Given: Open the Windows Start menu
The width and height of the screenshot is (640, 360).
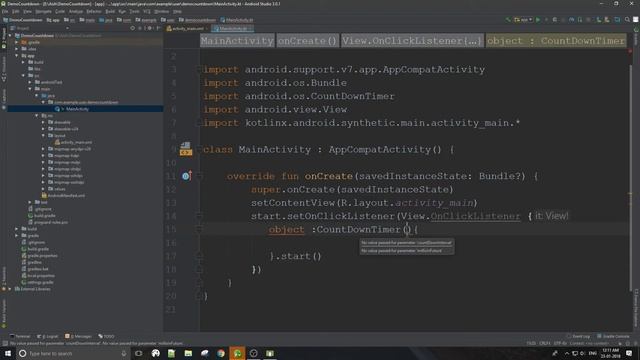Looking at the screenshot, I should (8, 353).
